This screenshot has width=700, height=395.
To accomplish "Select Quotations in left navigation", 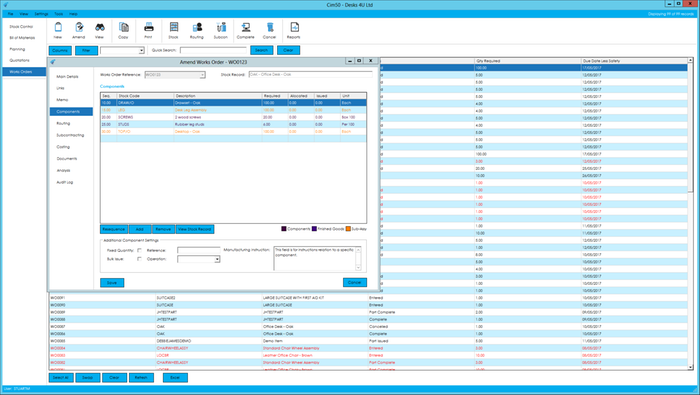I will (20, 60).
